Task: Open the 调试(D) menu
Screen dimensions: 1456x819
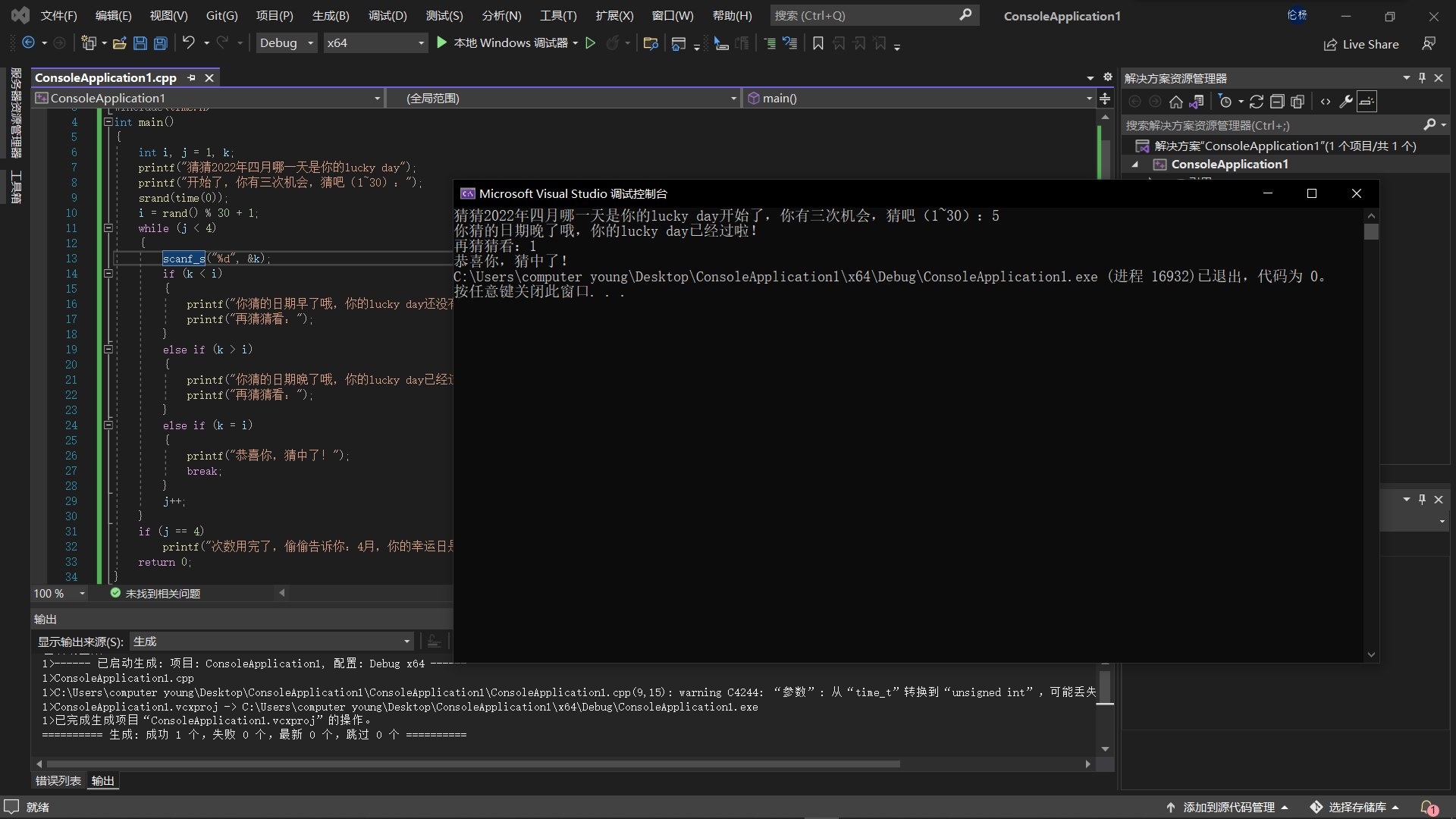Action: pos(388,15)
